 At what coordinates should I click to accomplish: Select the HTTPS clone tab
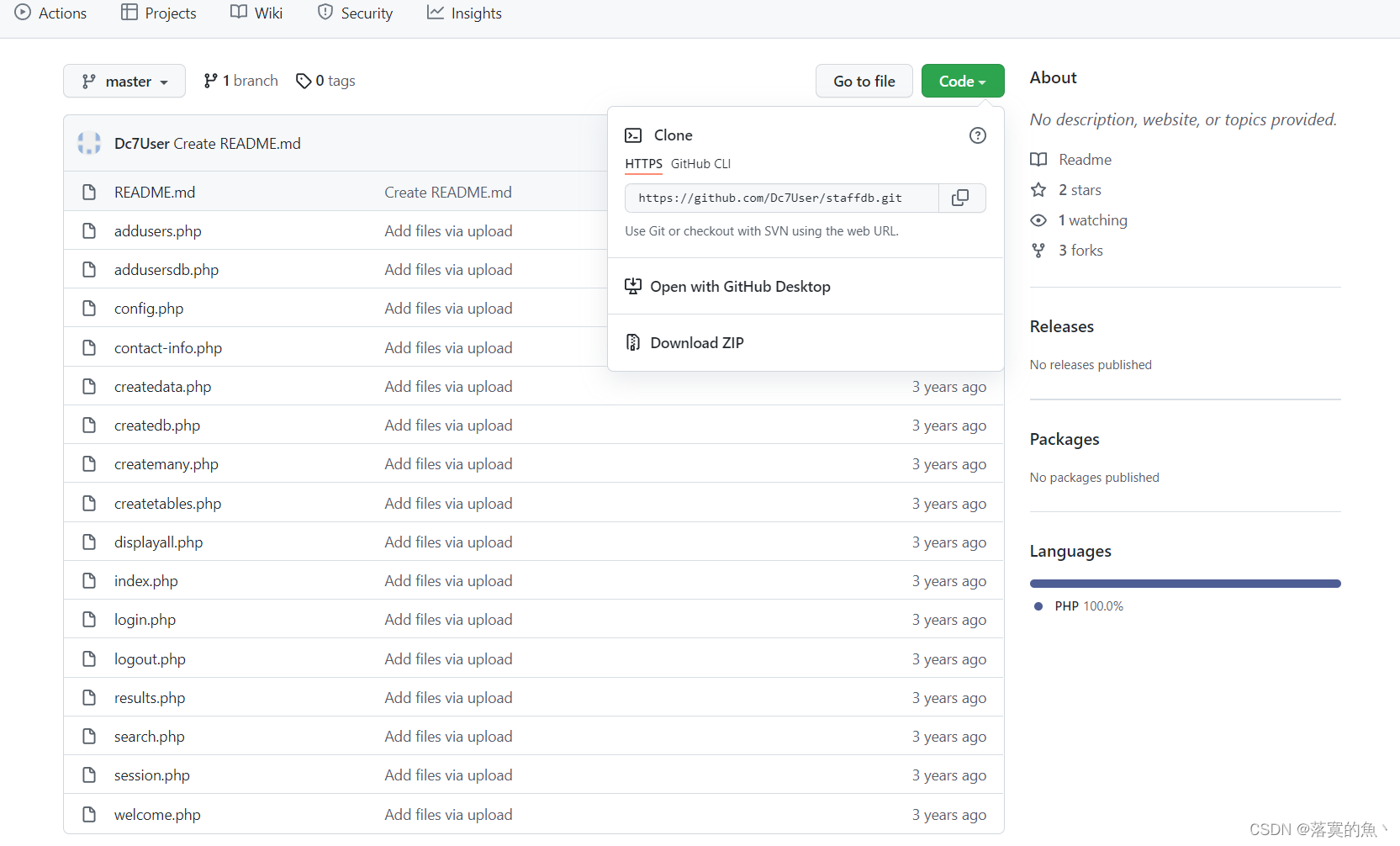tap(644, 164)
